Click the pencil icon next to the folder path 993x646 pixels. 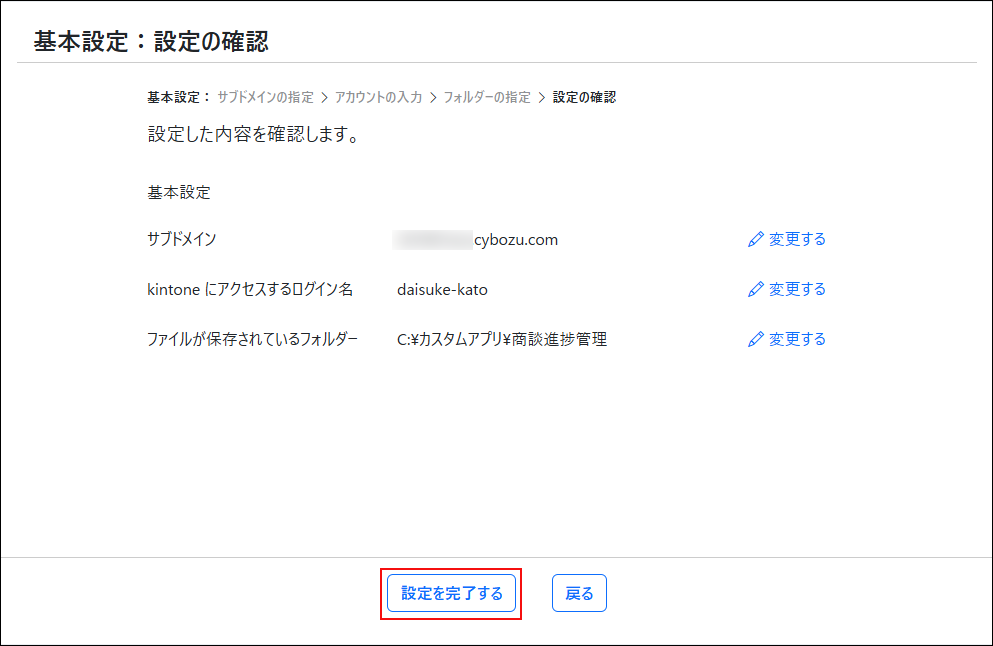pos(756,339)
